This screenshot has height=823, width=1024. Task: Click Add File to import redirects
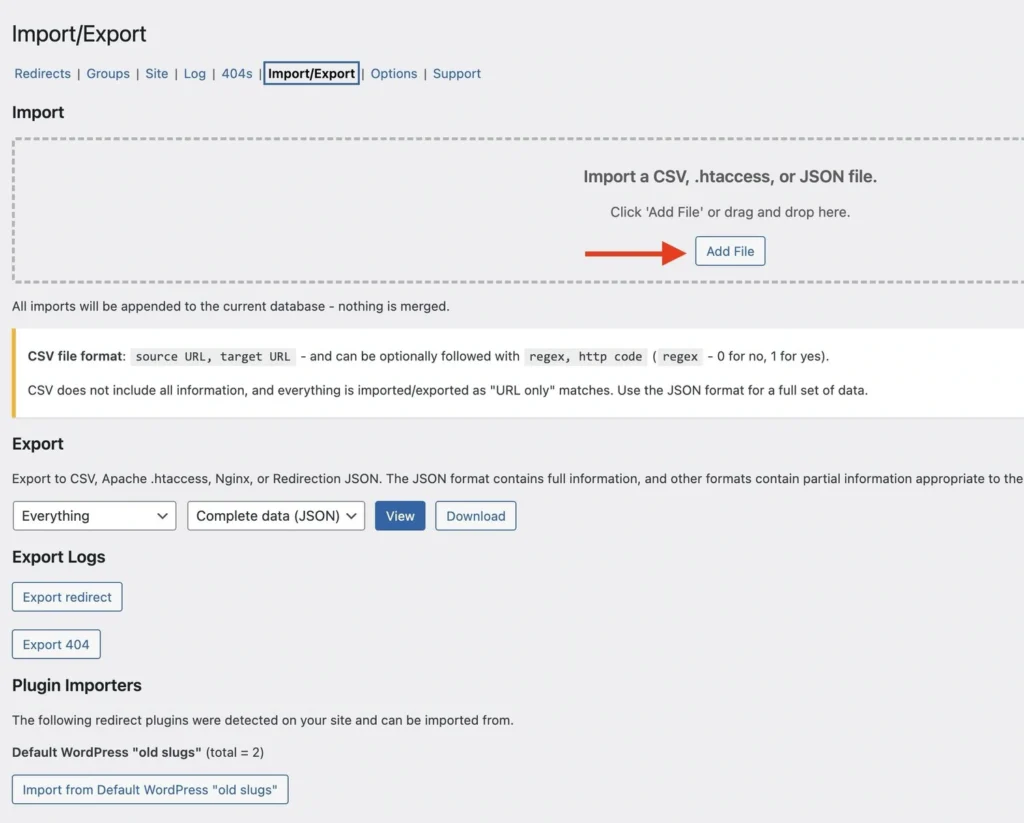[730, 251]
